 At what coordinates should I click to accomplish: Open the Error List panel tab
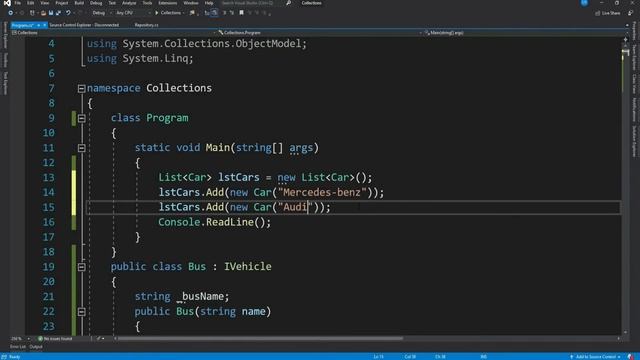tap(18, 347)
